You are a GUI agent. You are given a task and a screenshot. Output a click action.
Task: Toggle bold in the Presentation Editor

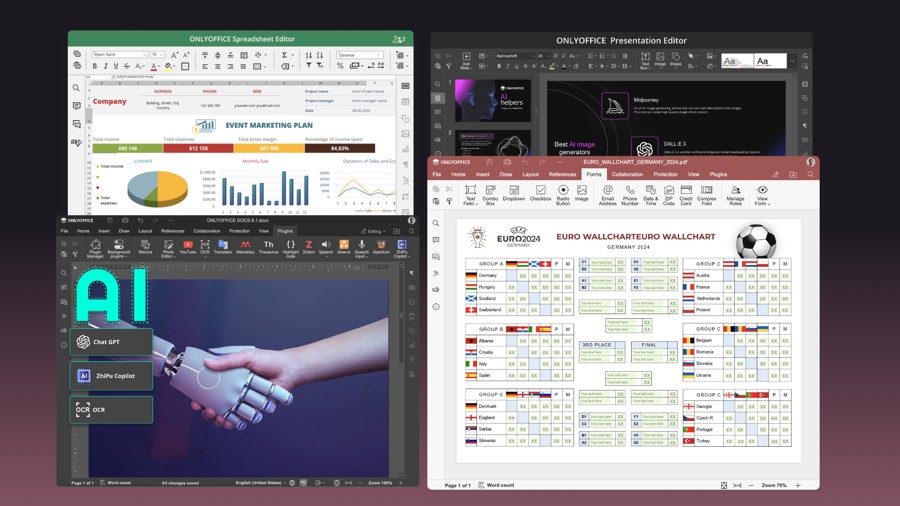pos(499,67)
